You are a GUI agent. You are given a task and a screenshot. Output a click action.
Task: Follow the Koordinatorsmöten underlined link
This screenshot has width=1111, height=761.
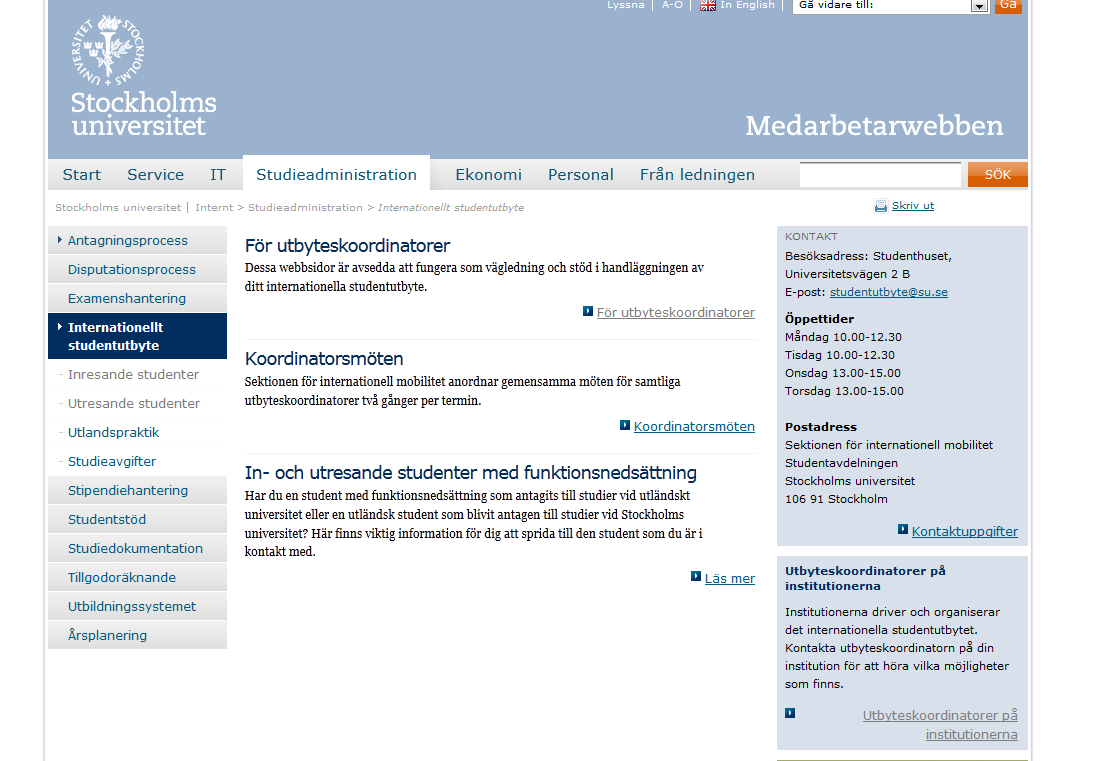tap(694, 427)
